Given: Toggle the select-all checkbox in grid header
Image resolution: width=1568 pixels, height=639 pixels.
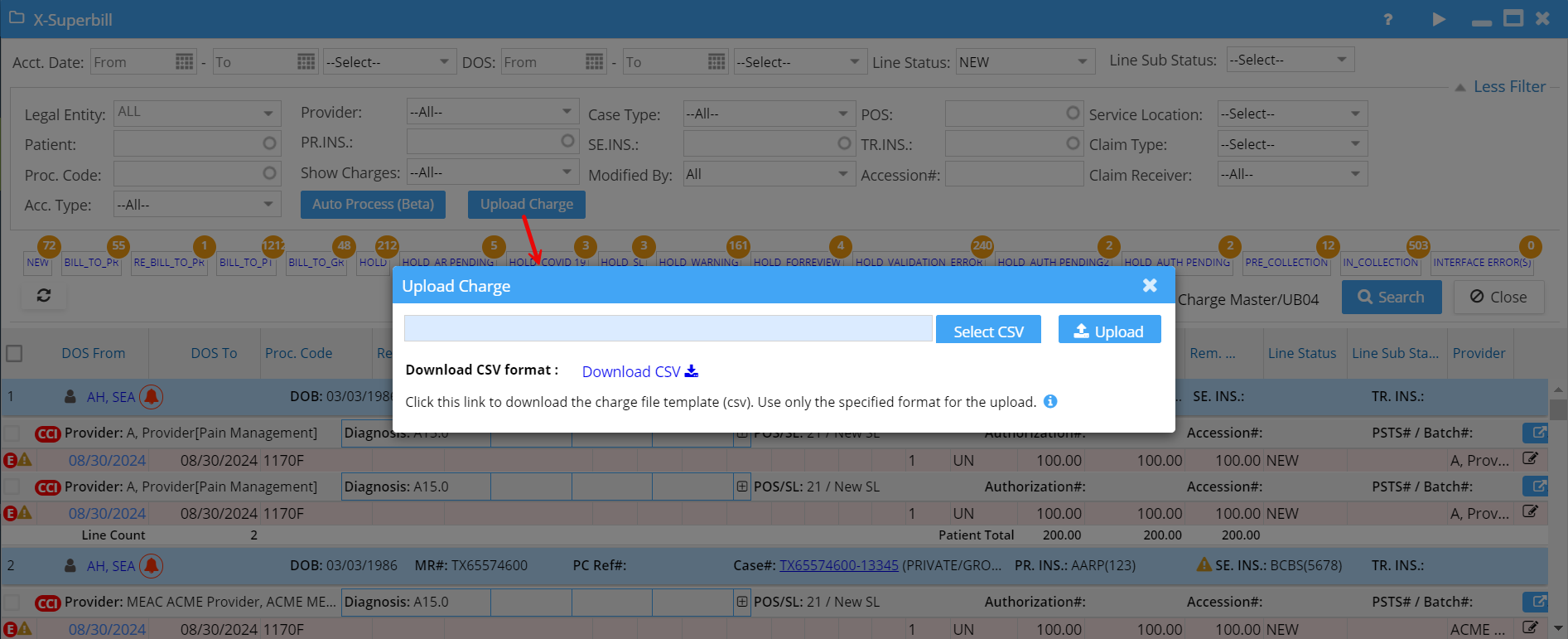Looking at the screenshot, I should coord(14,353).
